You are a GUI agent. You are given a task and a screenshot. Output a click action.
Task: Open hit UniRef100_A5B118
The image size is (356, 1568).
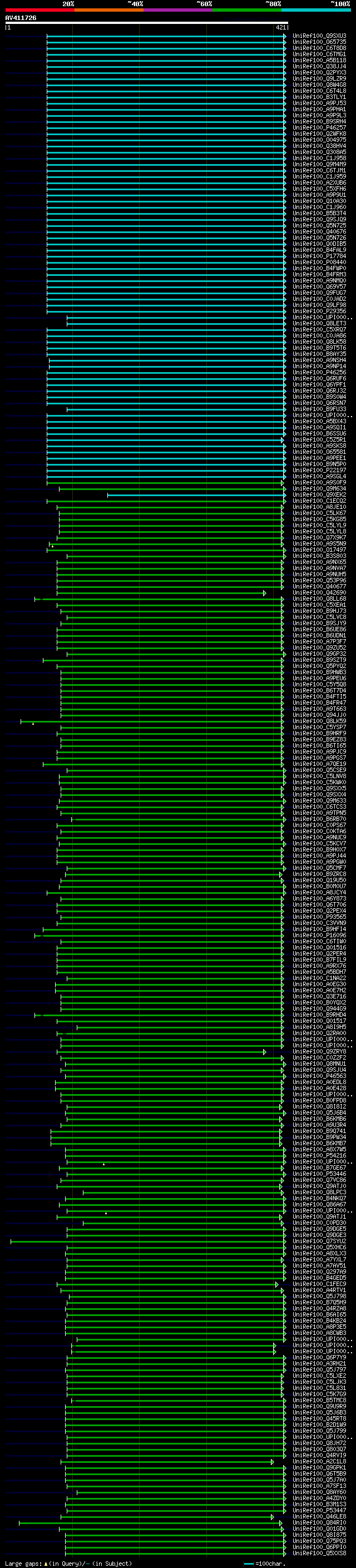coord(319,60)
